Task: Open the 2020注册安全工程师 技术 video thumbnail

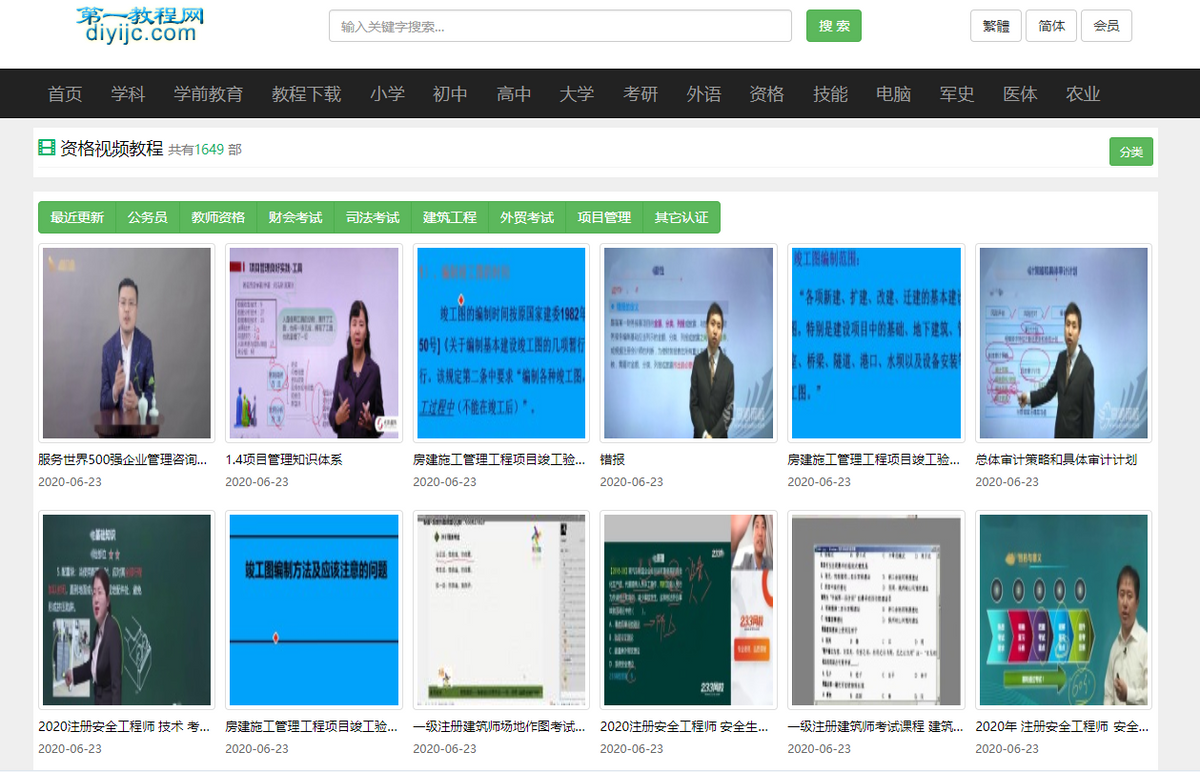Action: pos(126,610)
